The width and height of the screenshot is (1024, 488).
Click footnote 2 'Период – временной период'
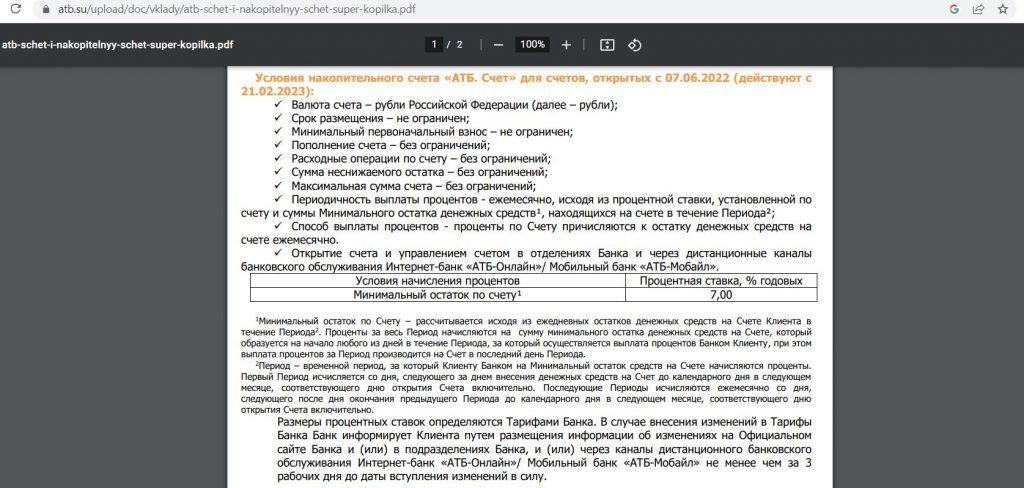526,387
